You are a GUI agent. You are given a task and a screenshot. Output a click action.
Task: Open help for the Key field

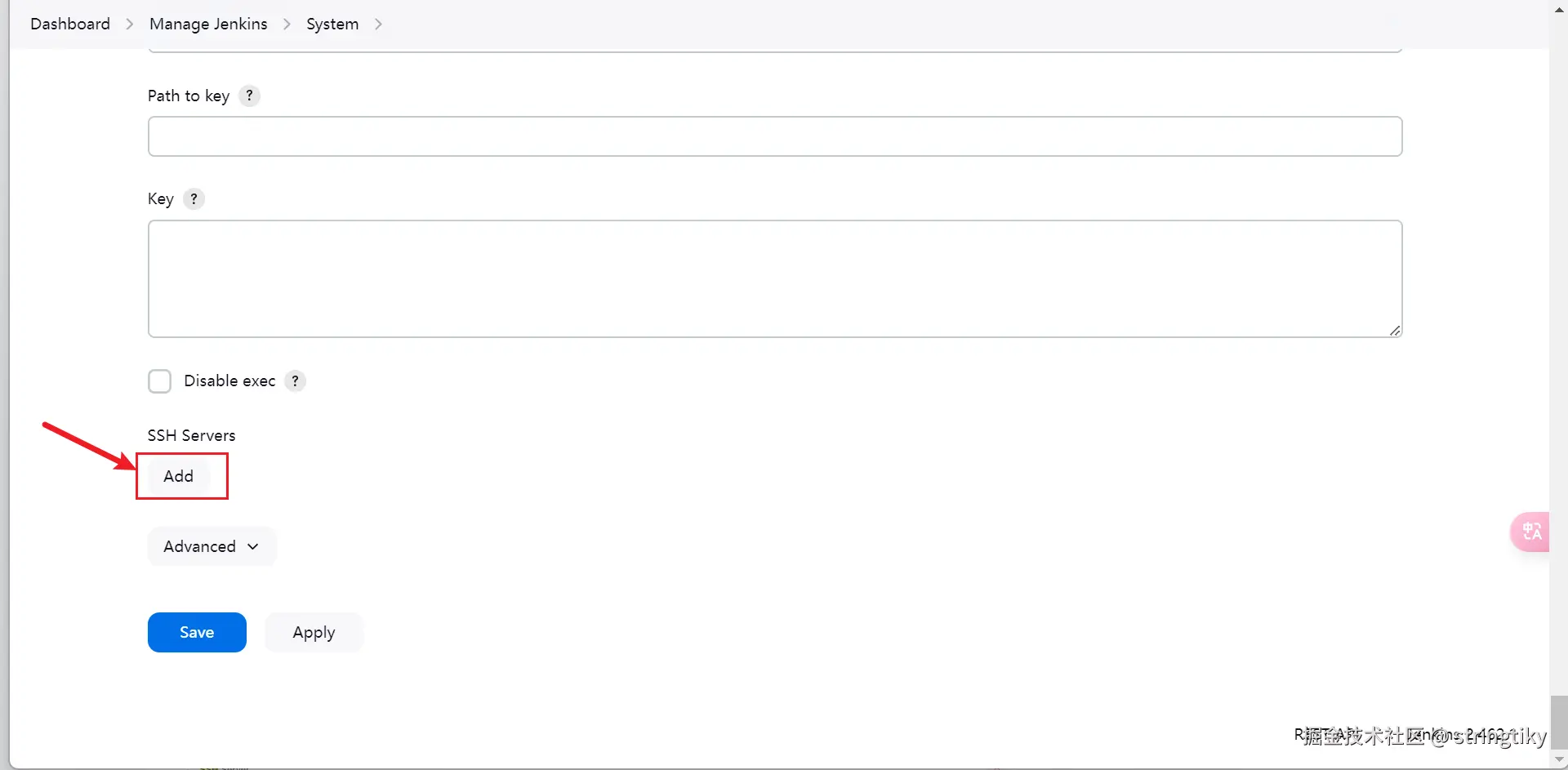[193, 198]
